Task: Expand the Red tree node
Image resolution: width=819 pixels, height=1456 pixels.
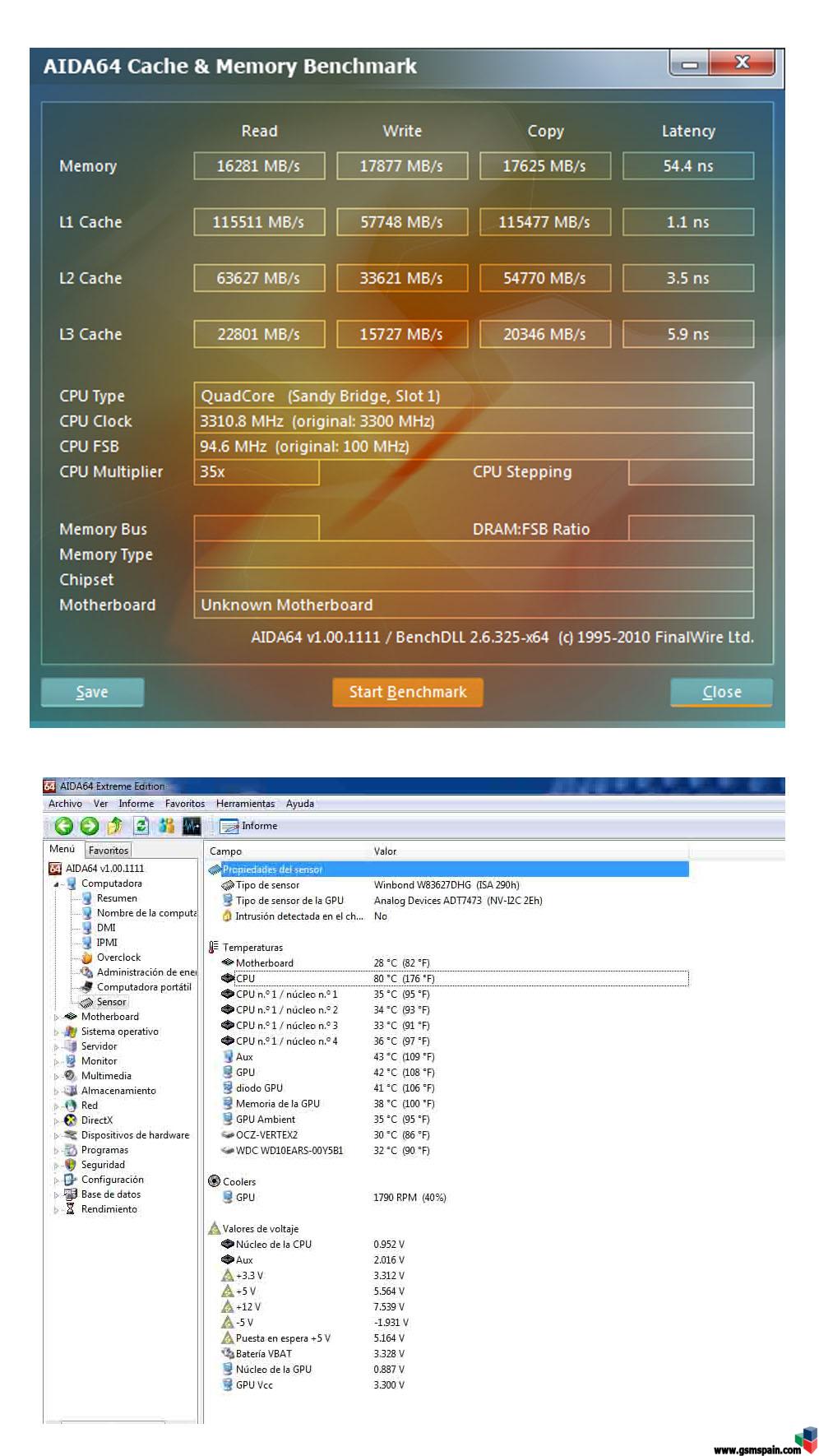Action: [57, 1106]
